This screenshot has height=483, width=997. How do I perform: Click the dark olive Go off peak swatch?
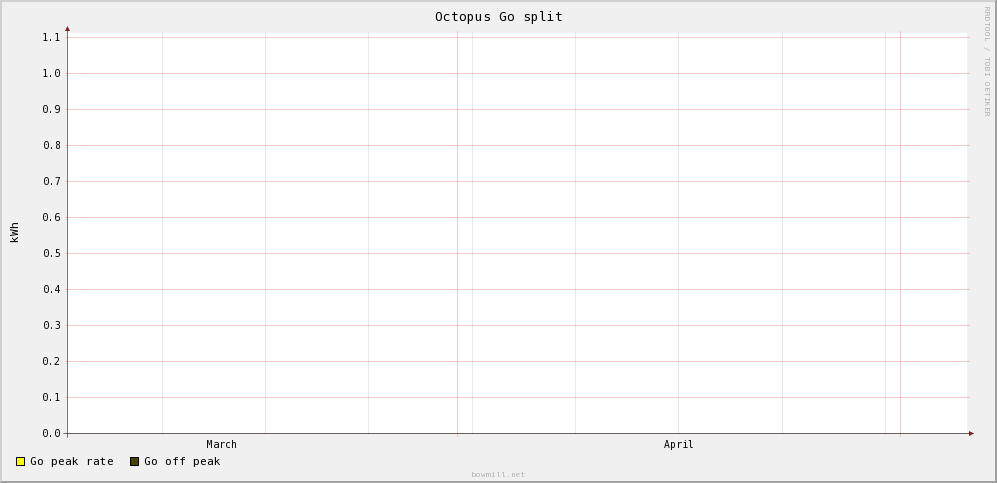tap(134, 461)
